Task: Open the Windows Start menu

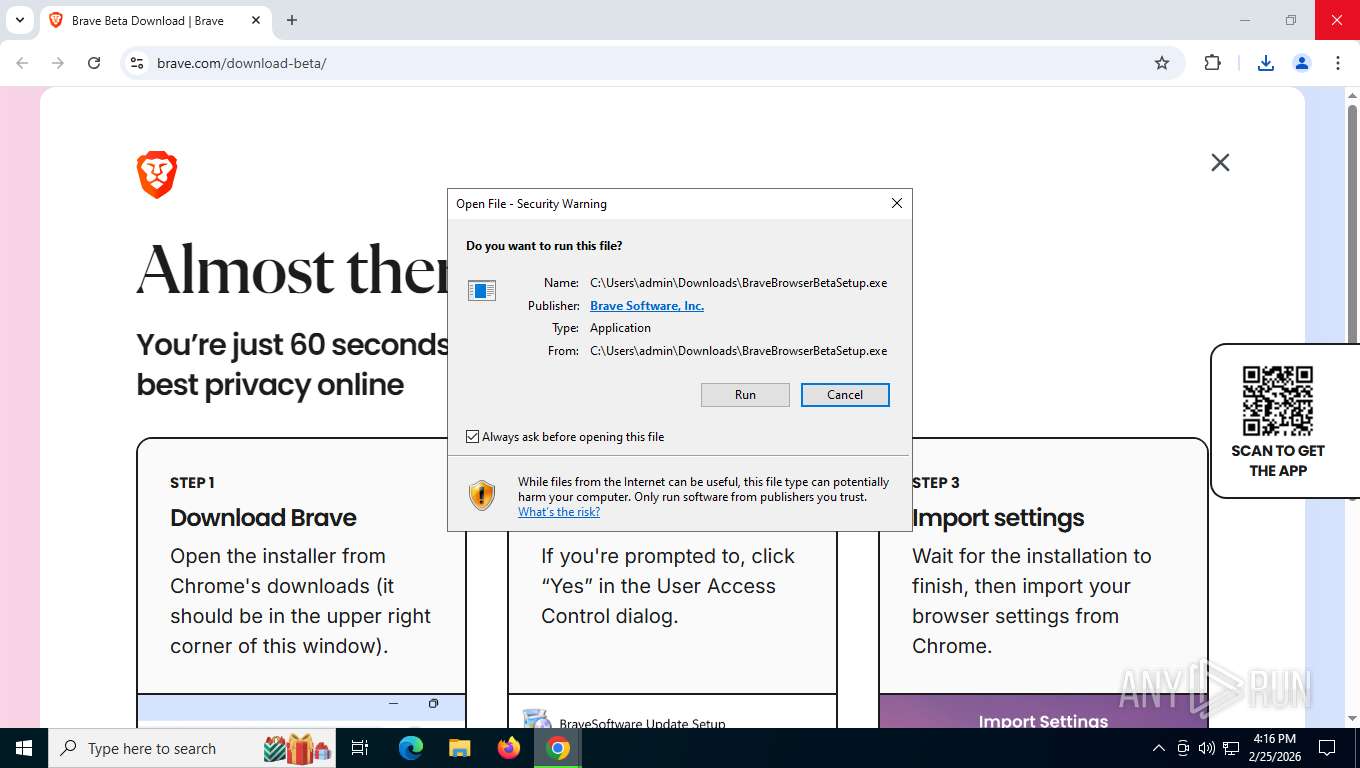Action: pyautogui.click(x=24, y=748)
